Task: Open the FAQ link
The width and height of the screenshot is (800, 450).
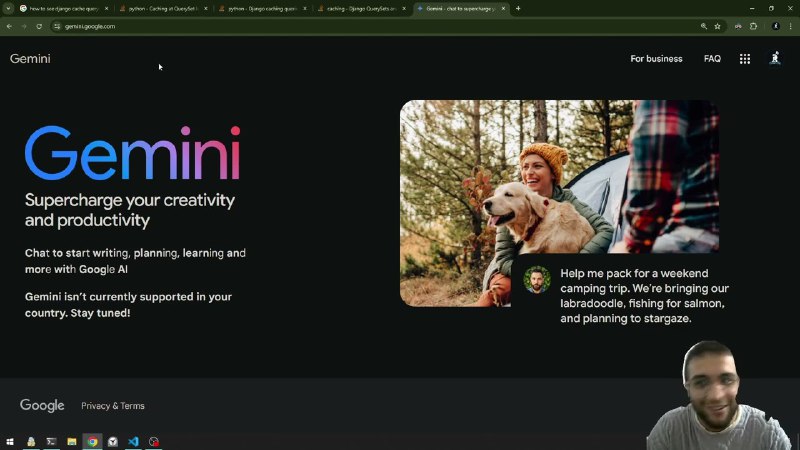Action: [x=712, y=59]
